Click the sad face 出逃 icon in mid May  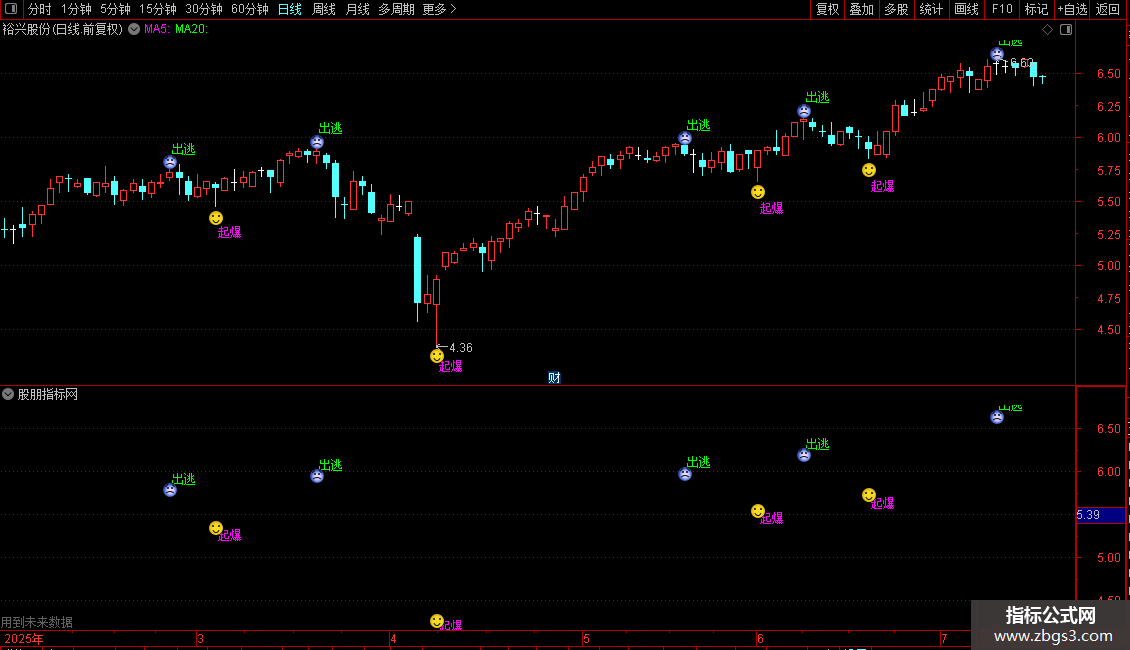685,138
